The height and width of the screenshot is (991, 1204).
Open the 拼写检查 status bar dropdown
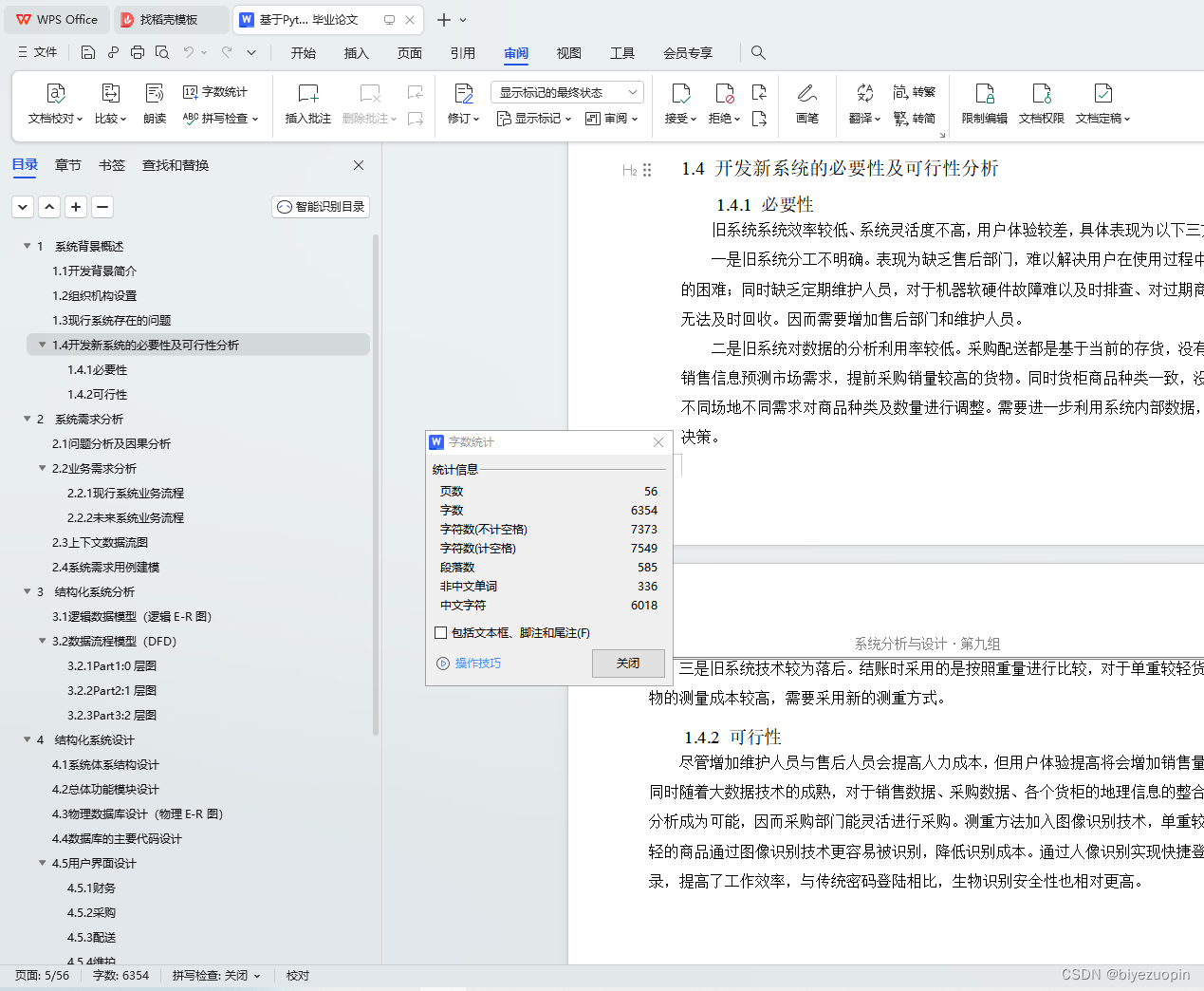point(216,975)
